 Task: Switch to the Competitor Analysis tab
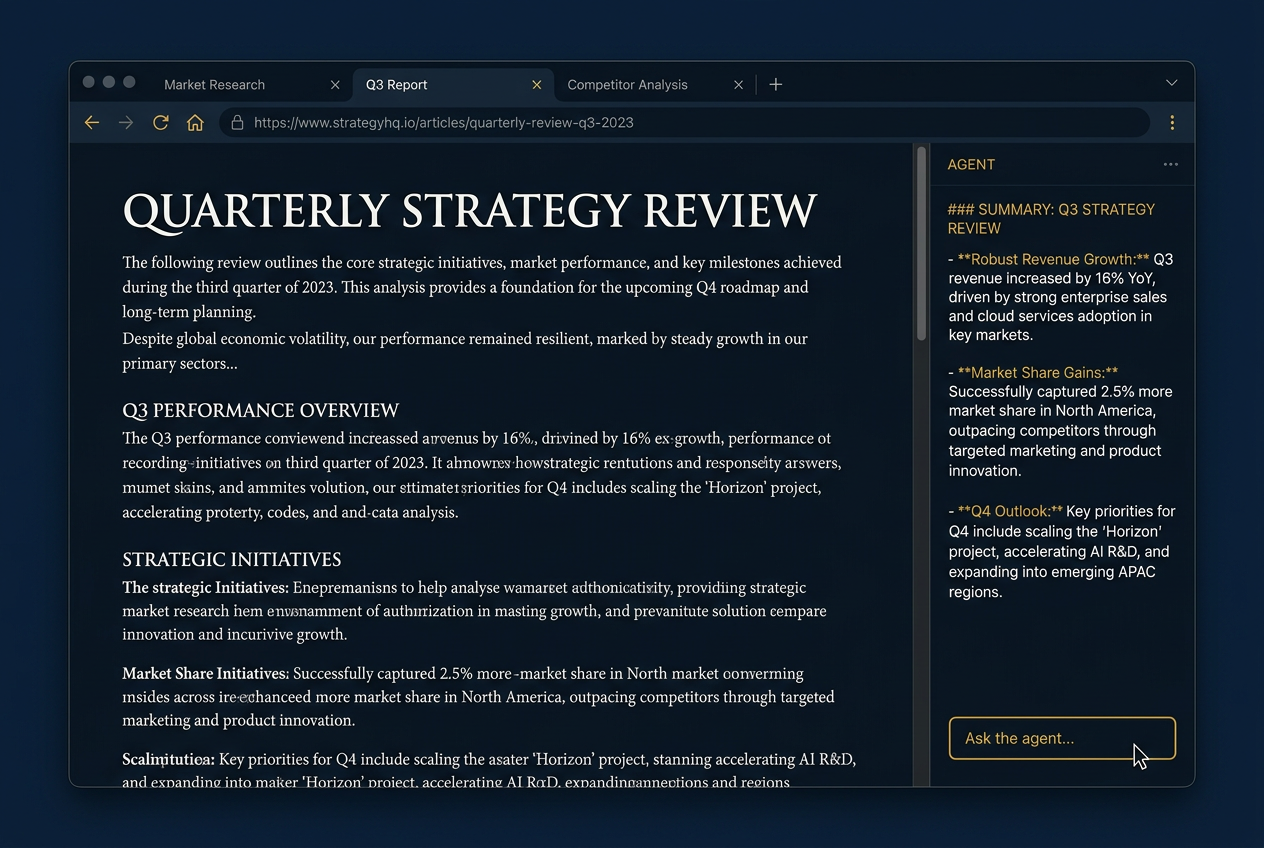tap(654, 85)
